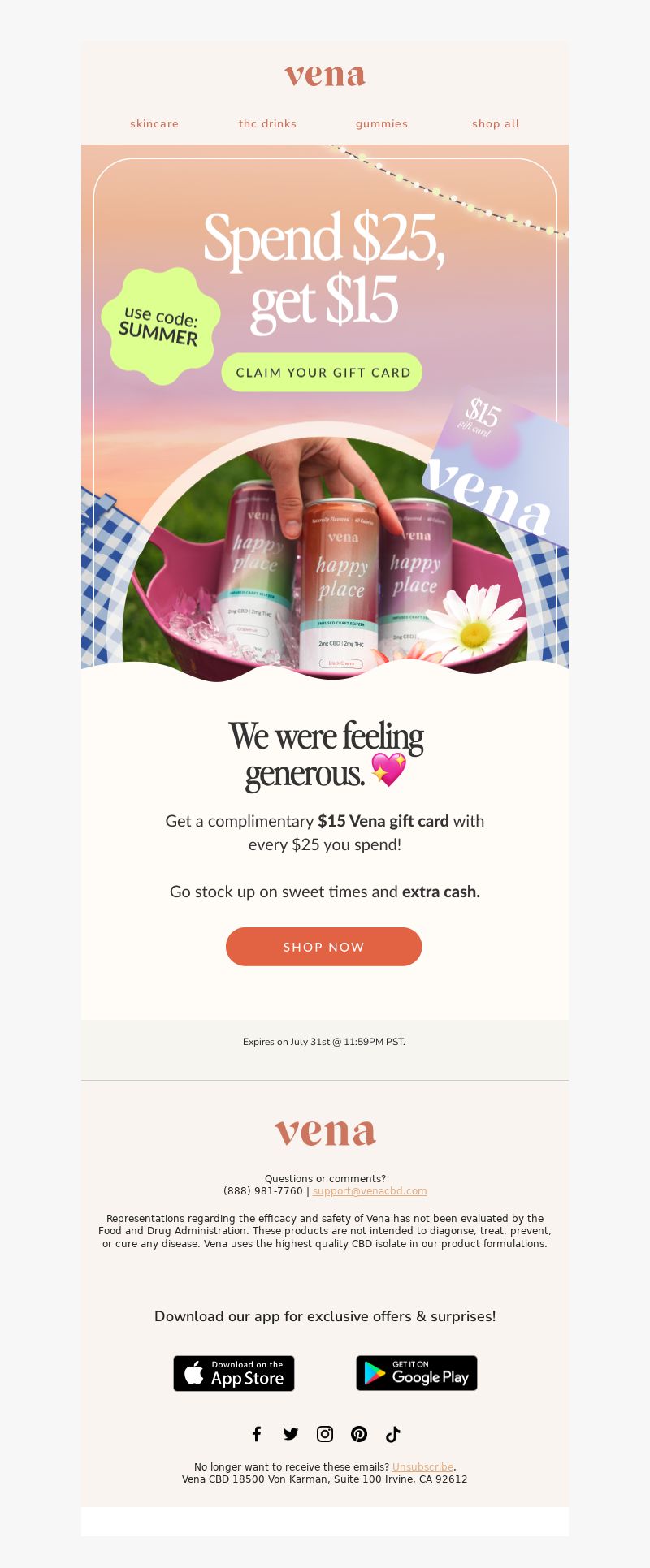Image resolution: width=650 pixels, height=1568 pixels.
Task: Tap the App Store download badge
Action: coord(234,1373)
